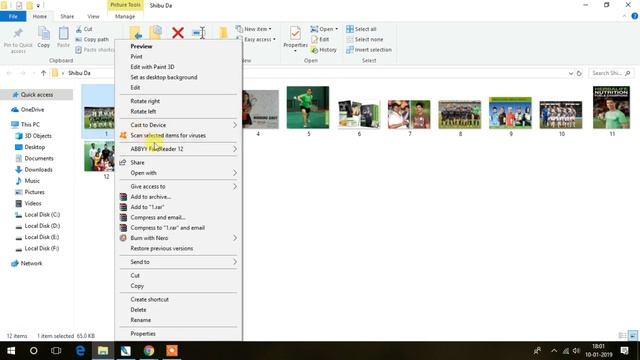Switch to the large icons view in the status bar
Screen dimensions: 640x360
point(633,336)
